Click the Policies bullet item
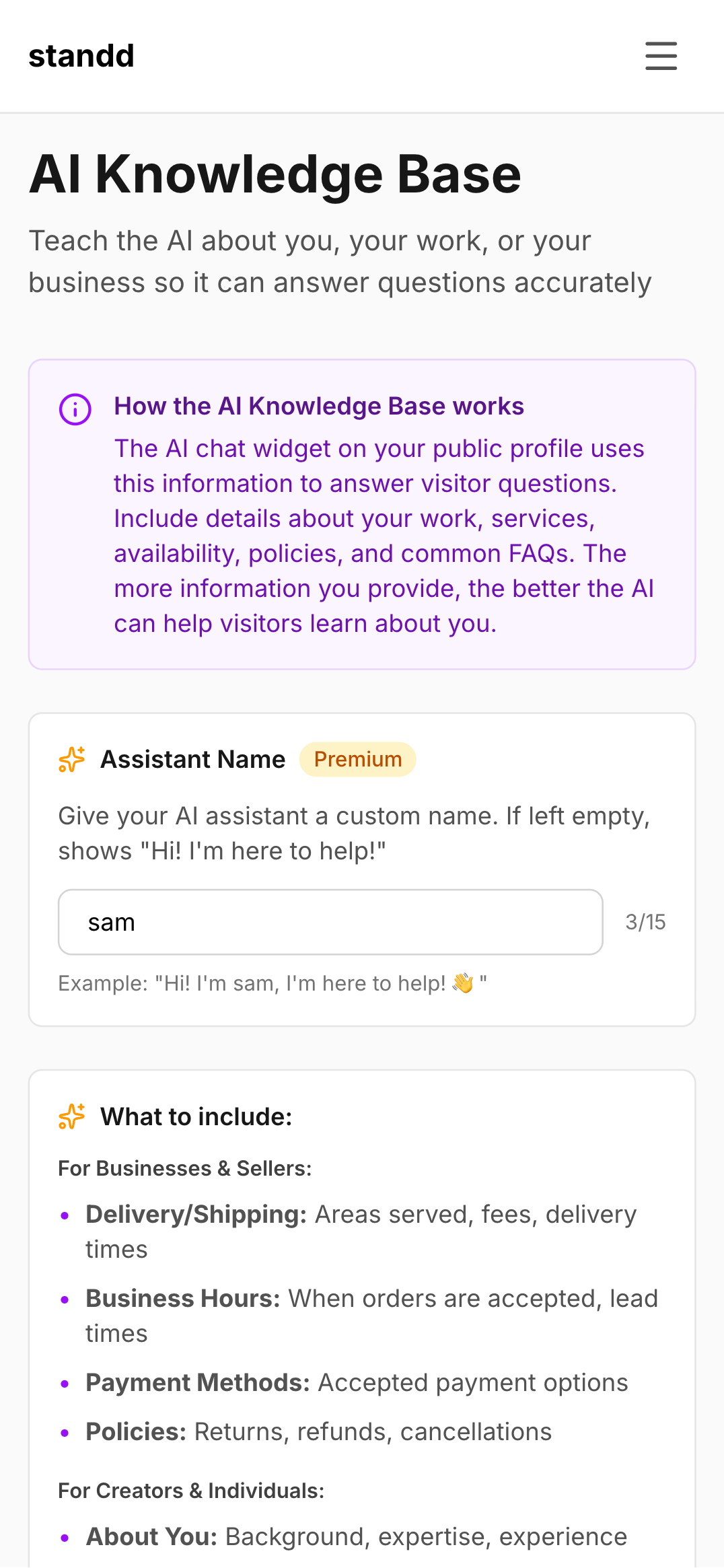The image size is (724, 1568). [318, 1432]
